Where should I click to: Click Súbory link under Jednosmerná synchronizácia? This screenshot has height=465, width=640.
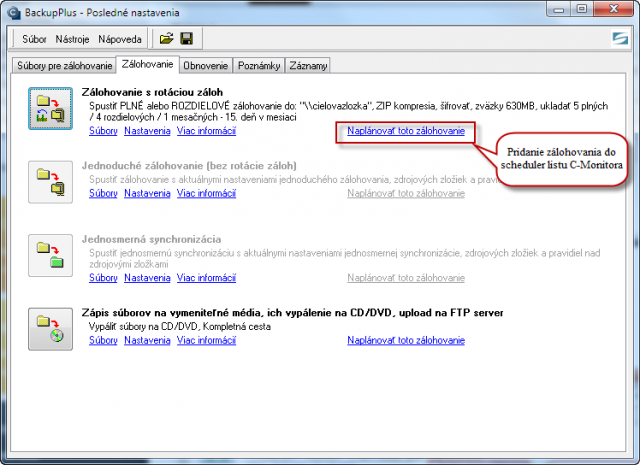pyautogui.click(x=103, y=278)
